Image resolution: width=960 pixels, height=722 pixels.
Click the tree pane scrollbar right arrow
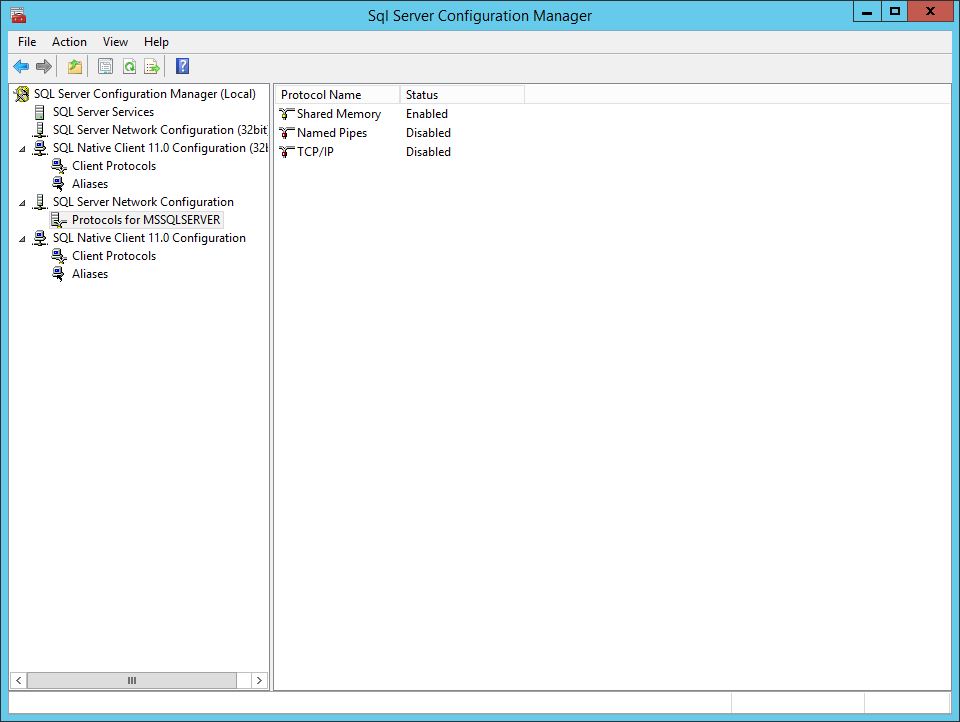tap(260, 680)
